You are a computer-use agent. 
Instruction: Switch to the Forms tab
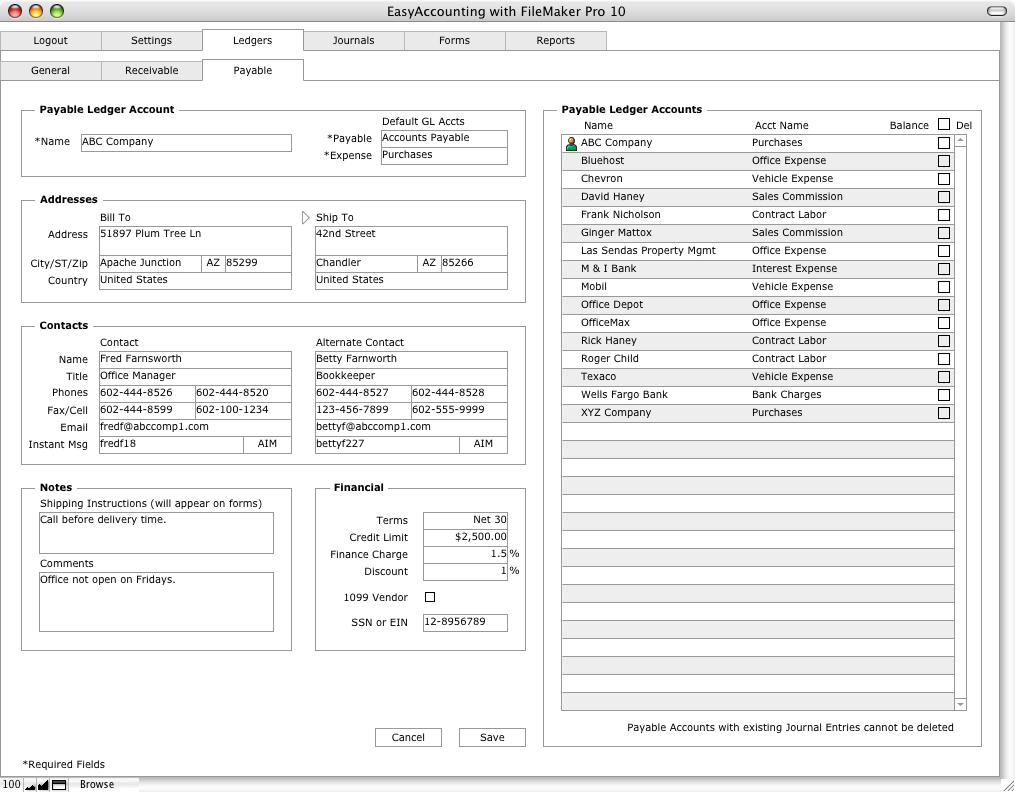coord(454,40)
